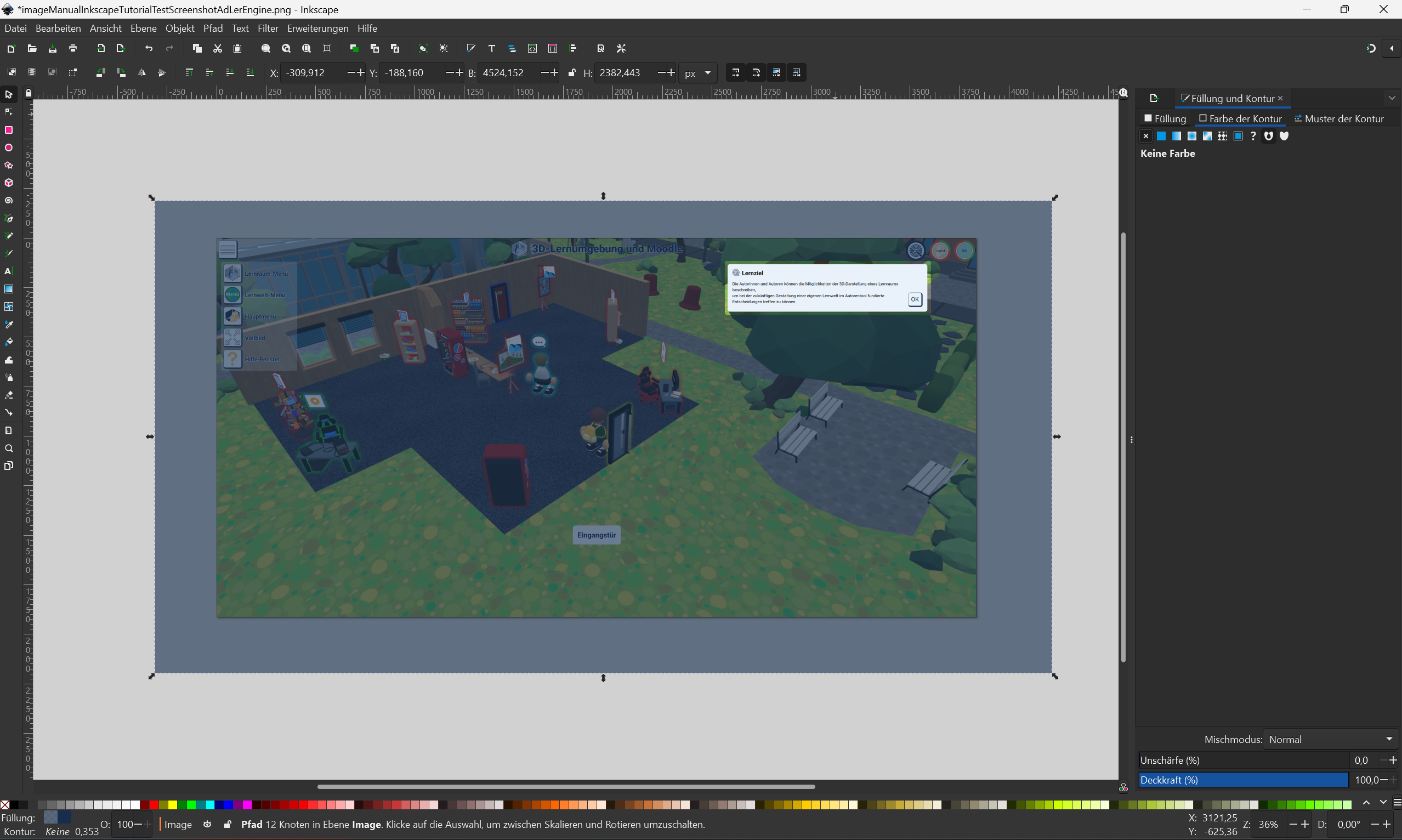Select the Rectangle tool in toolbox
This screenshot has height=840, width=1402.
(x=8, y=130)
